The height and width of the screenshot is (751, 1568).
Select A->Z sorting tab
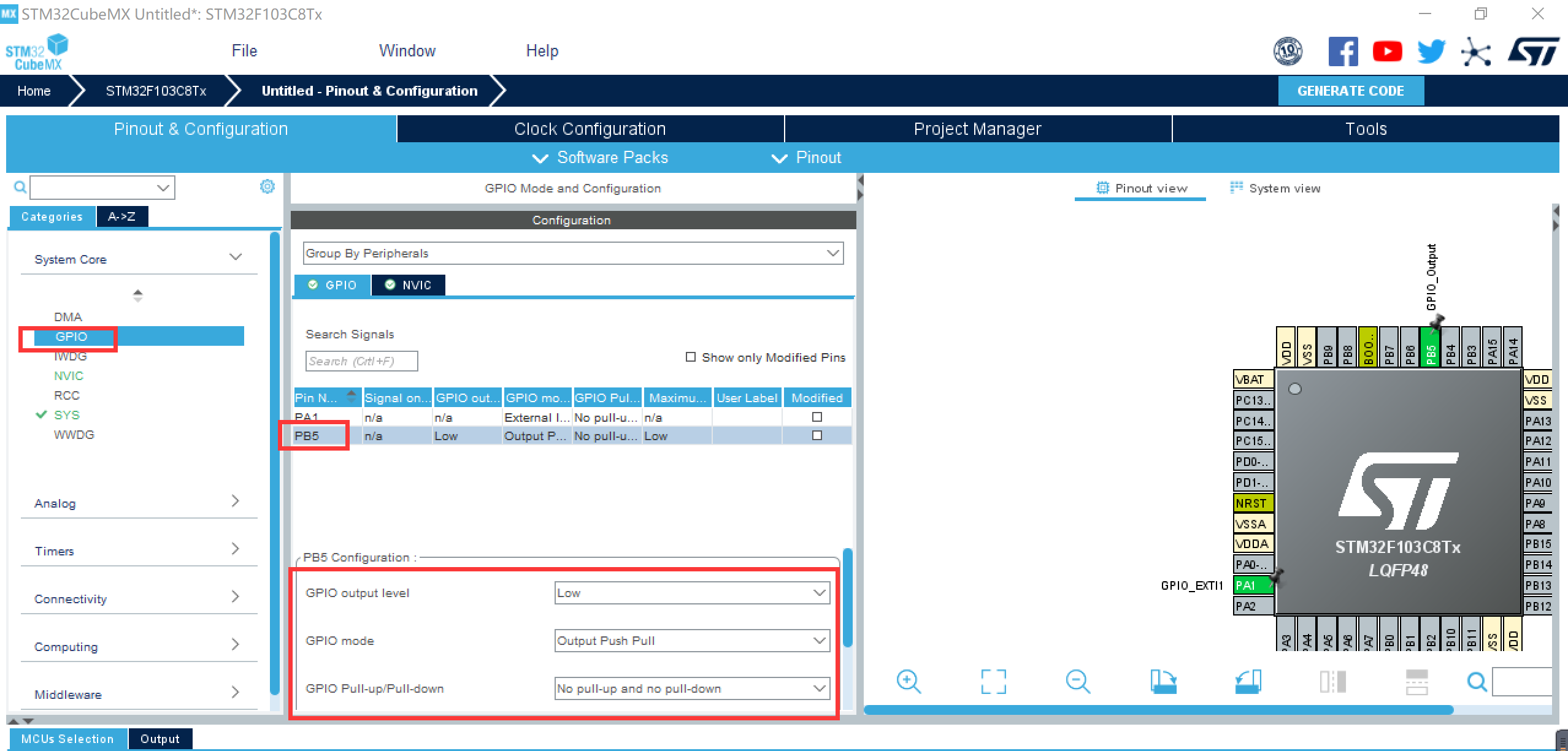pos(122,216)
